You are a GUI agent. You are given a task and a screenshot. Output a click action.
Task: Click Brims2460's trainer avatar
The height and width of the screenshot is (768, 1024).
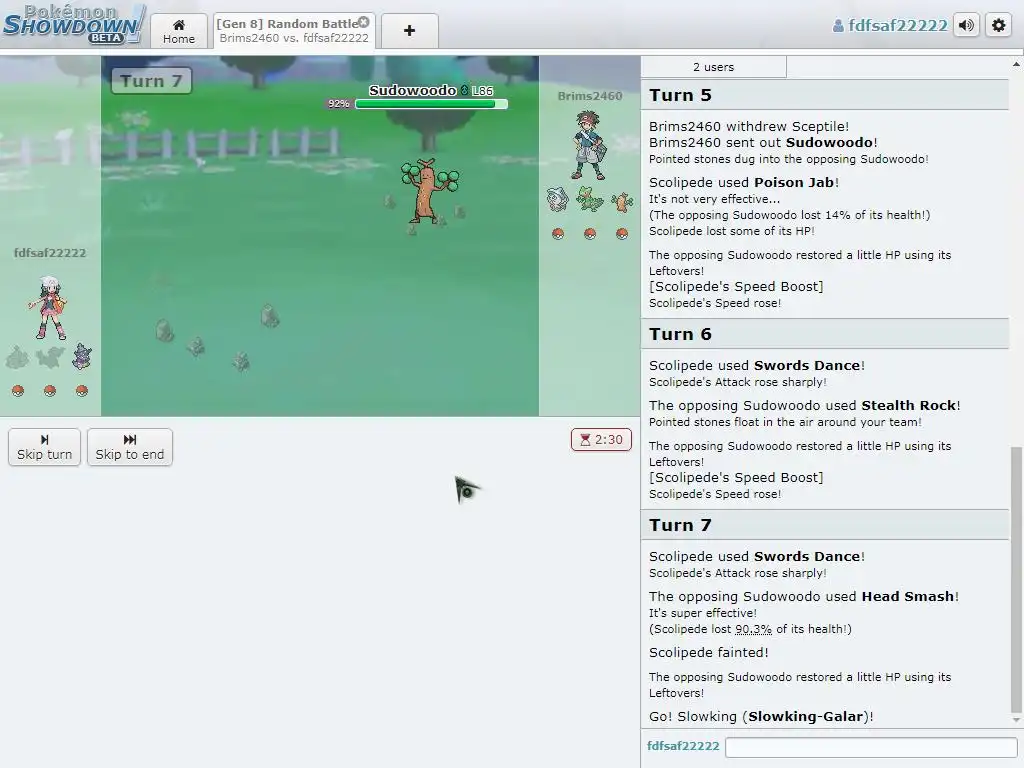pyautogui.click(x=589, y=145)
